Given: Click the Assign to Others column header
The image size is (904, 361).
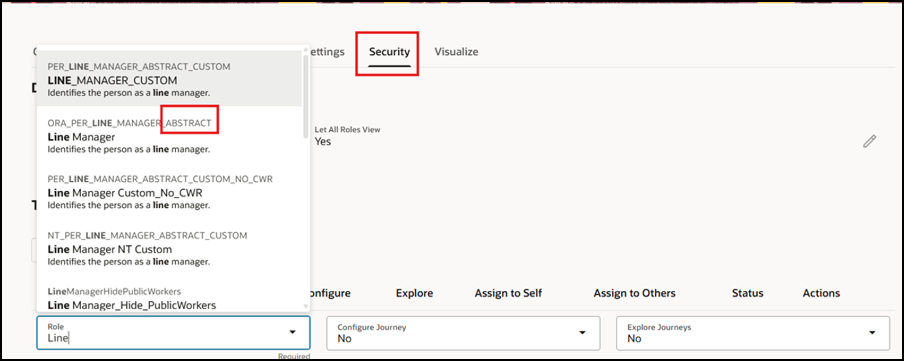Looking at the screenshot, I should click(634, 293).
